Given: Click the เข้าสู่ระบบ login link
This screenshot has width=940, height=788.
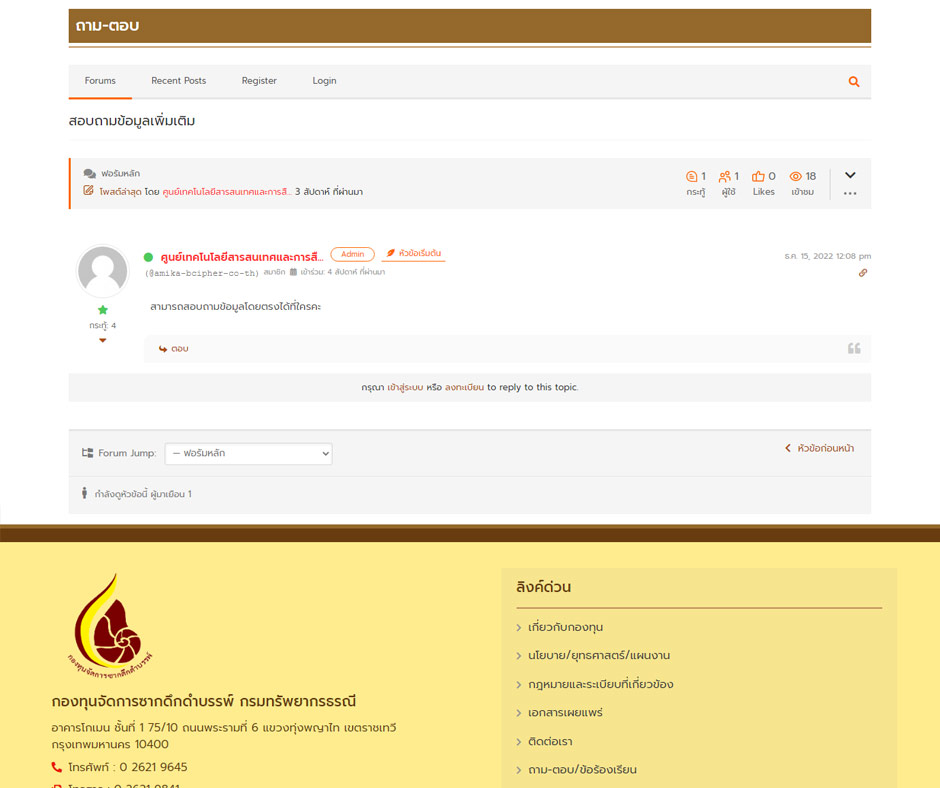Looking at the screenshot, I should 405,387.
